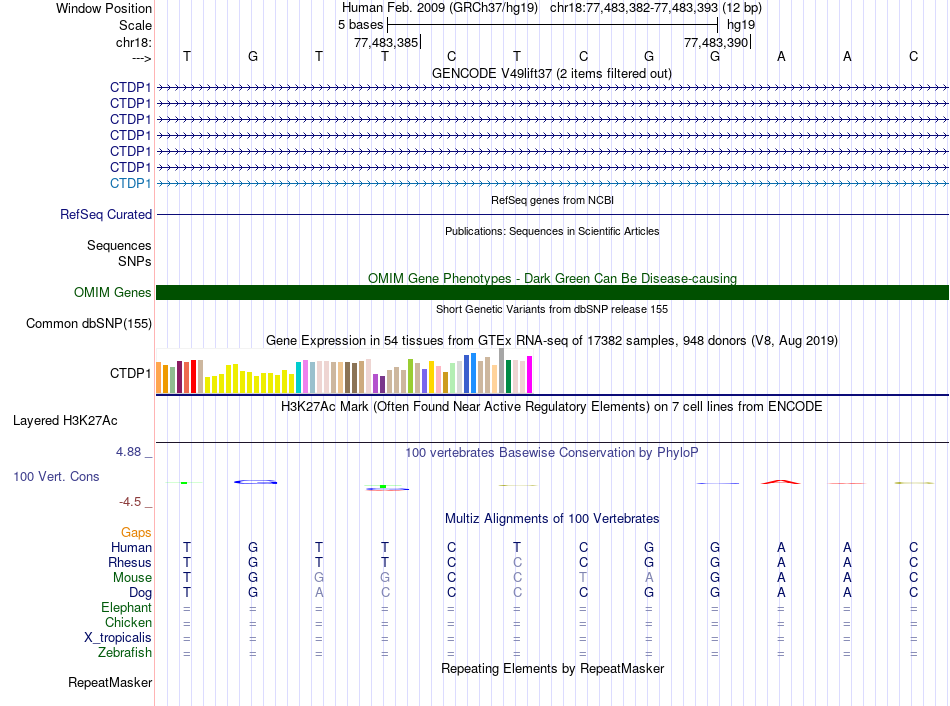Screen dimensions: 950x706
Task: Select the Dog alignment row label
Action: coord(140,593)
